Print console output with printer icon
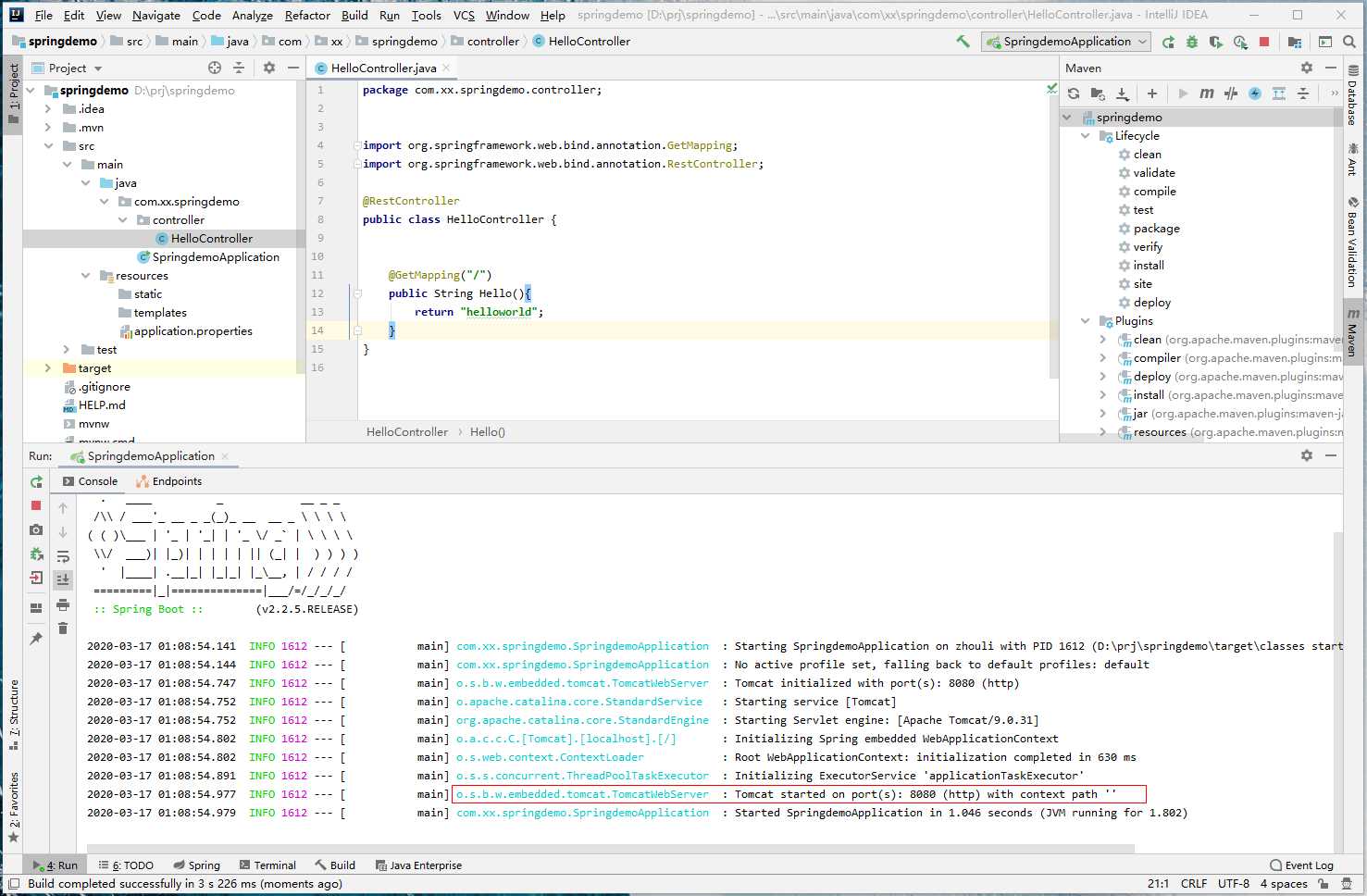 63,604
